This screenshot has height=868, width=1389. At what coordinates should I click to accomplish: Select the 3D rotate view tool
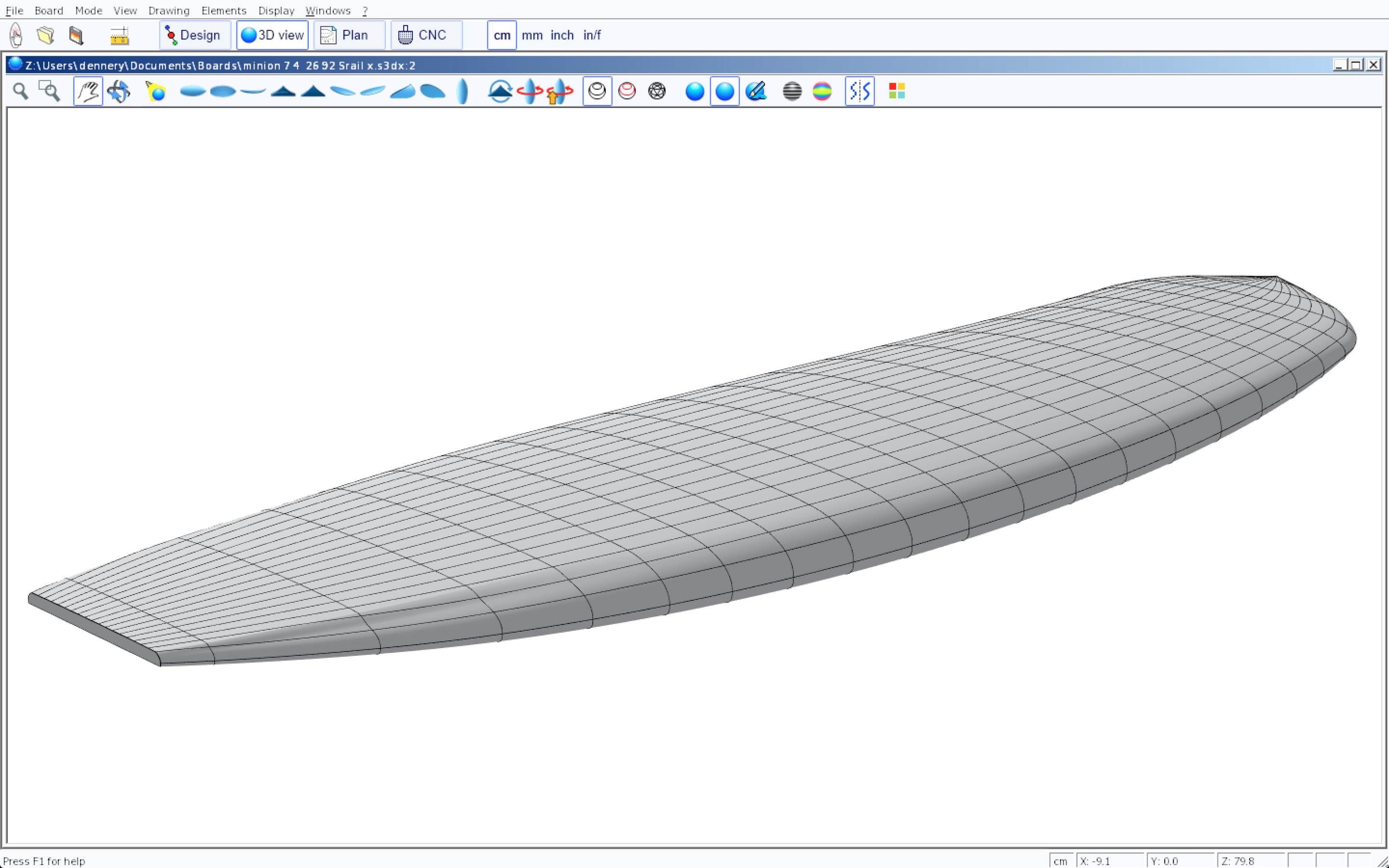pyautogui.click(x=119, y=91)
